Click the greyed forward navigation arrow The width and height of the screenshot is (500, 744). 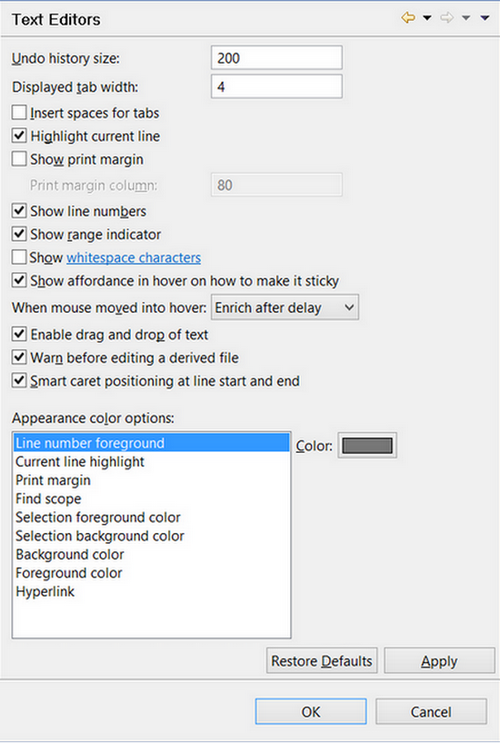tap(446, 18)
